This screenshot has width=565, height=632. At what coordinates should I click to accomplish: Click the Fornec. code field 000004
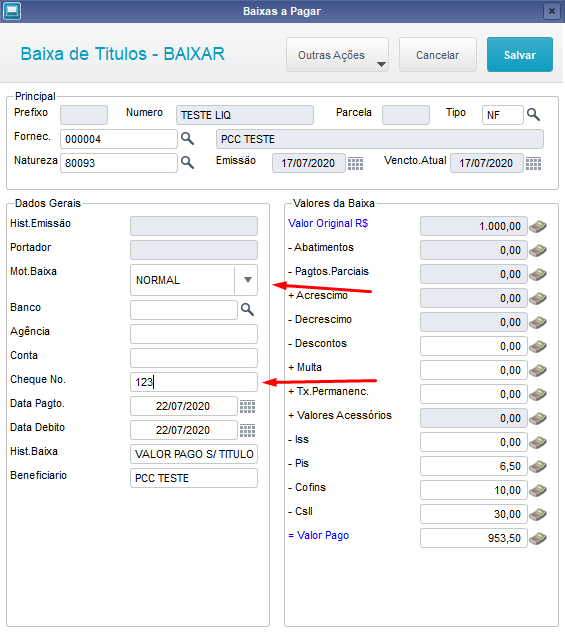click(x=119, y=139)
